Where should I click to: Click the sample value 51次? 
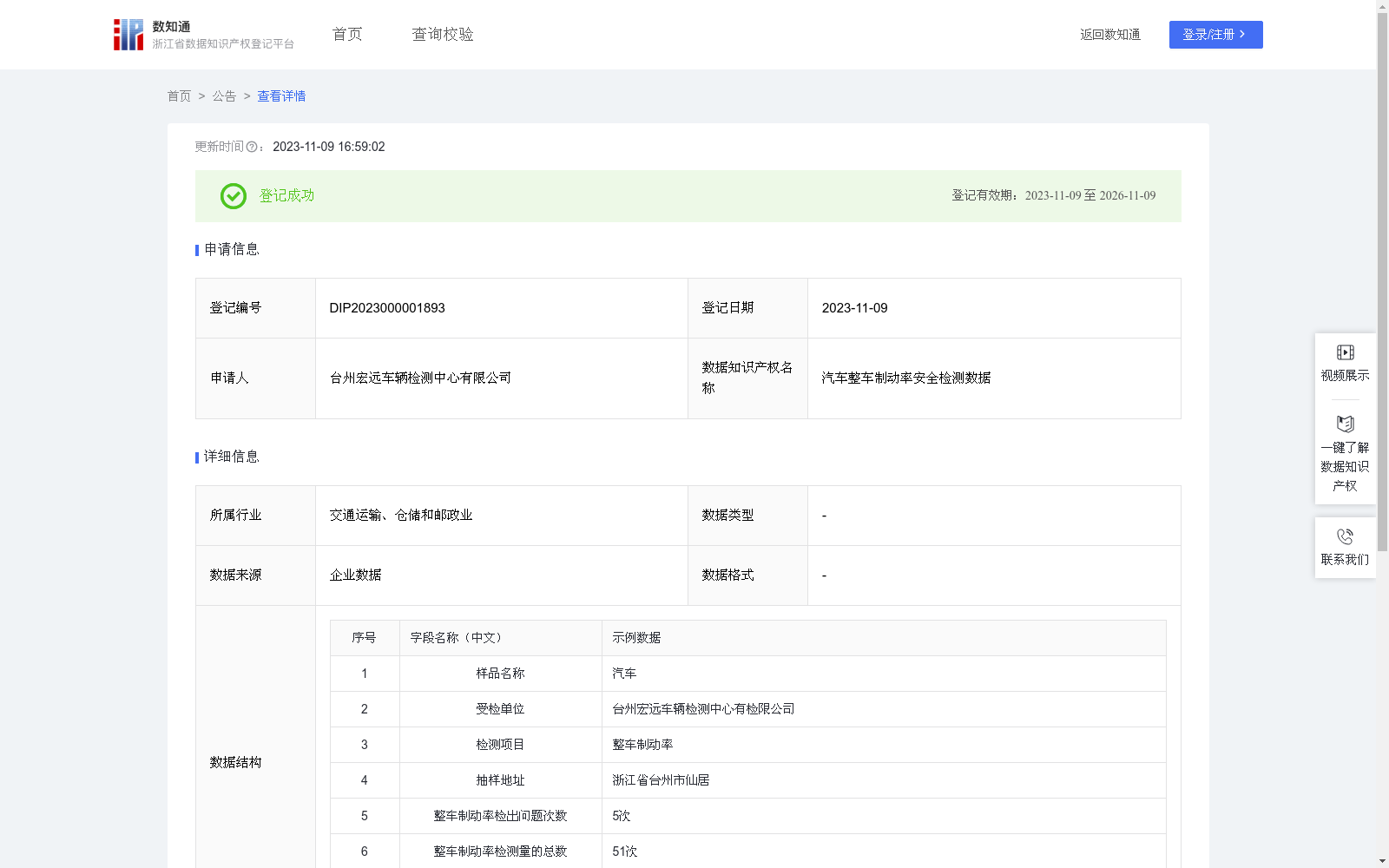624,852
